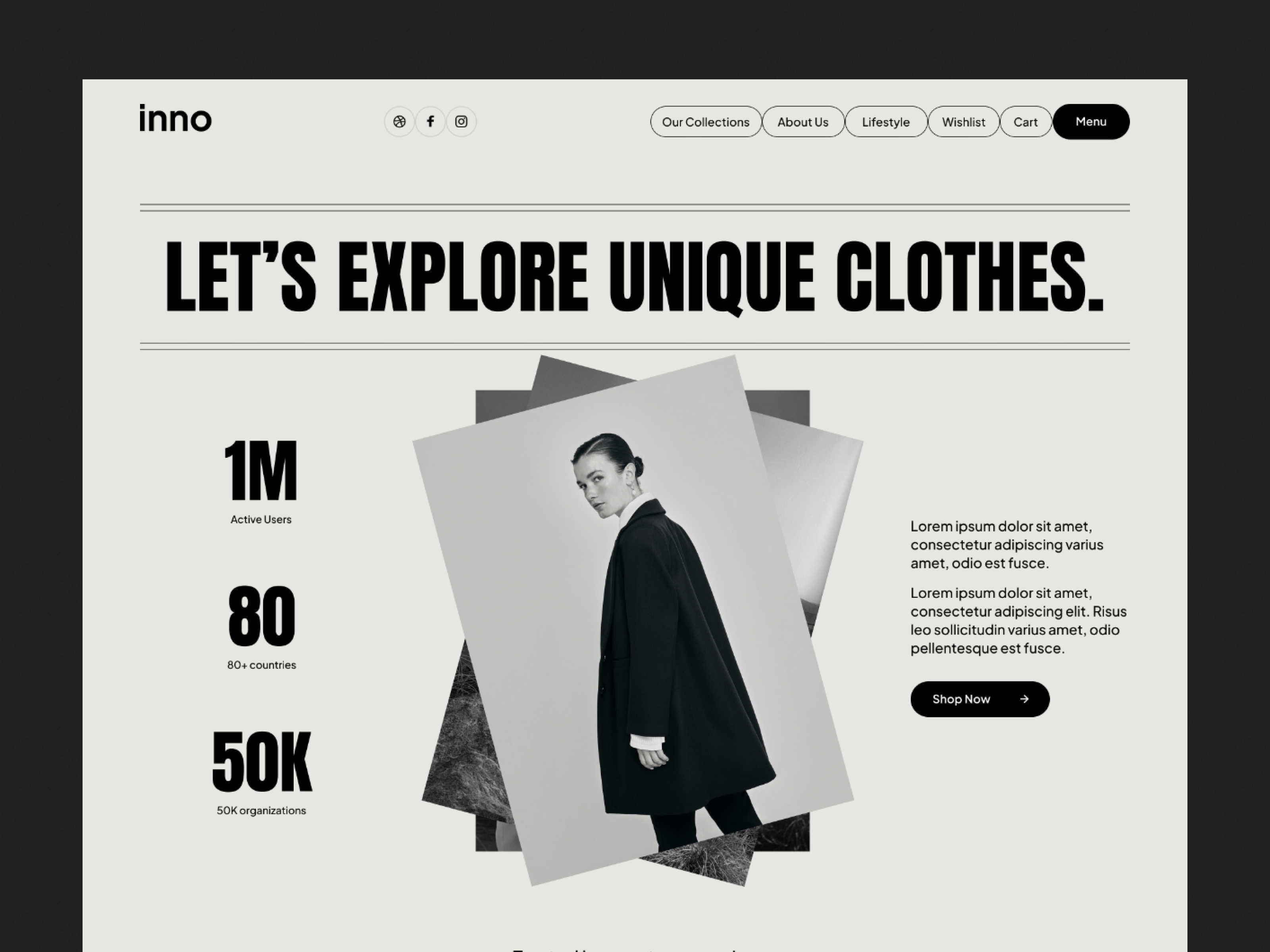
Task: Click the arrow in Shop Now button
Action: click(x=1024, y=699)
